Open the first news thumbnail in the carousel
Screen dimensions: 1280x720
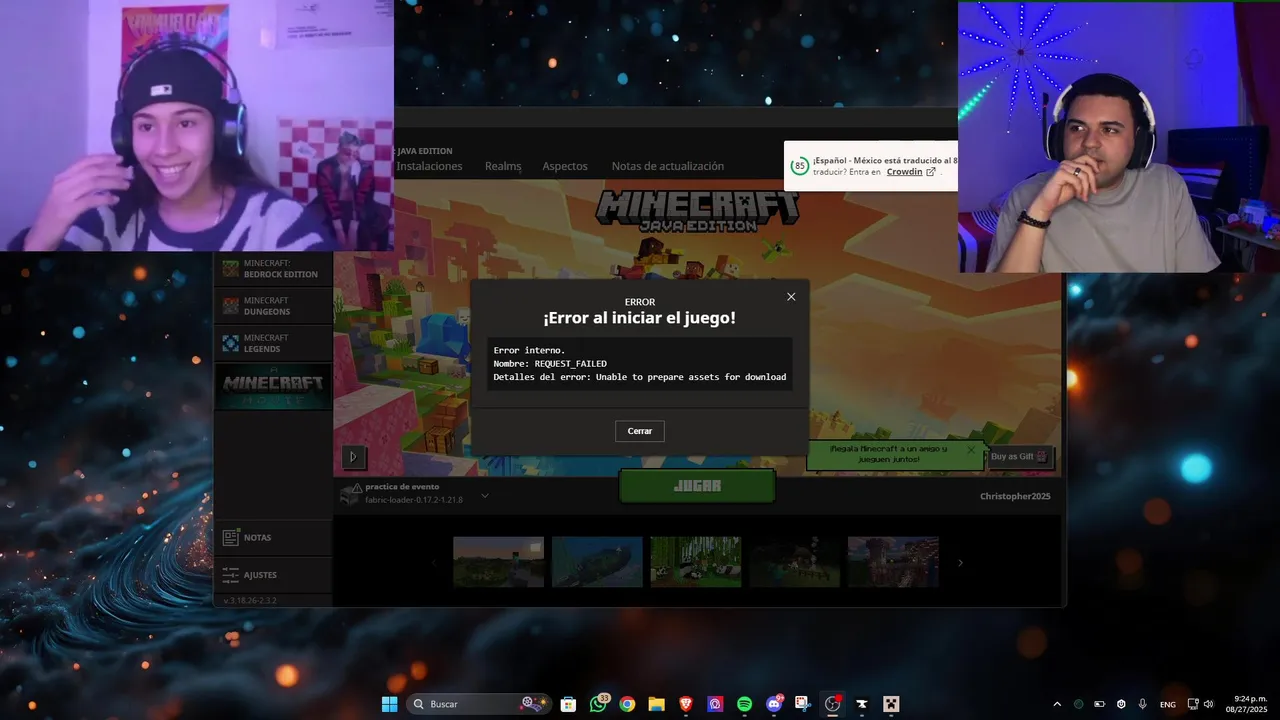(x=498, y=562)
